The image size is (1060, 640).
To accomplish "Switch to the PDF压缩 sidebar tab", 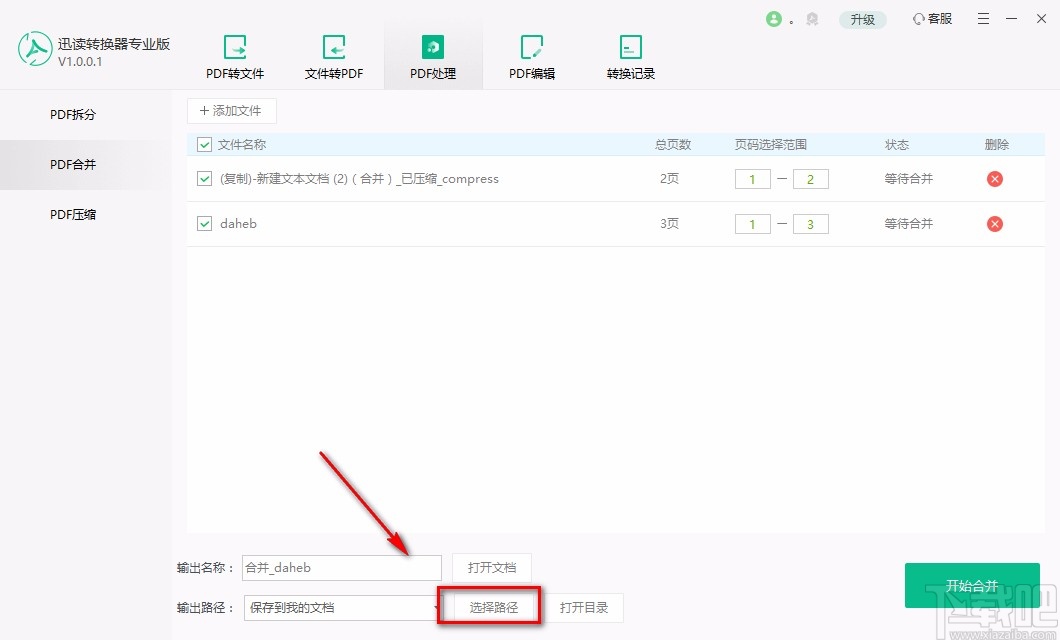I will tap(72, 214).
